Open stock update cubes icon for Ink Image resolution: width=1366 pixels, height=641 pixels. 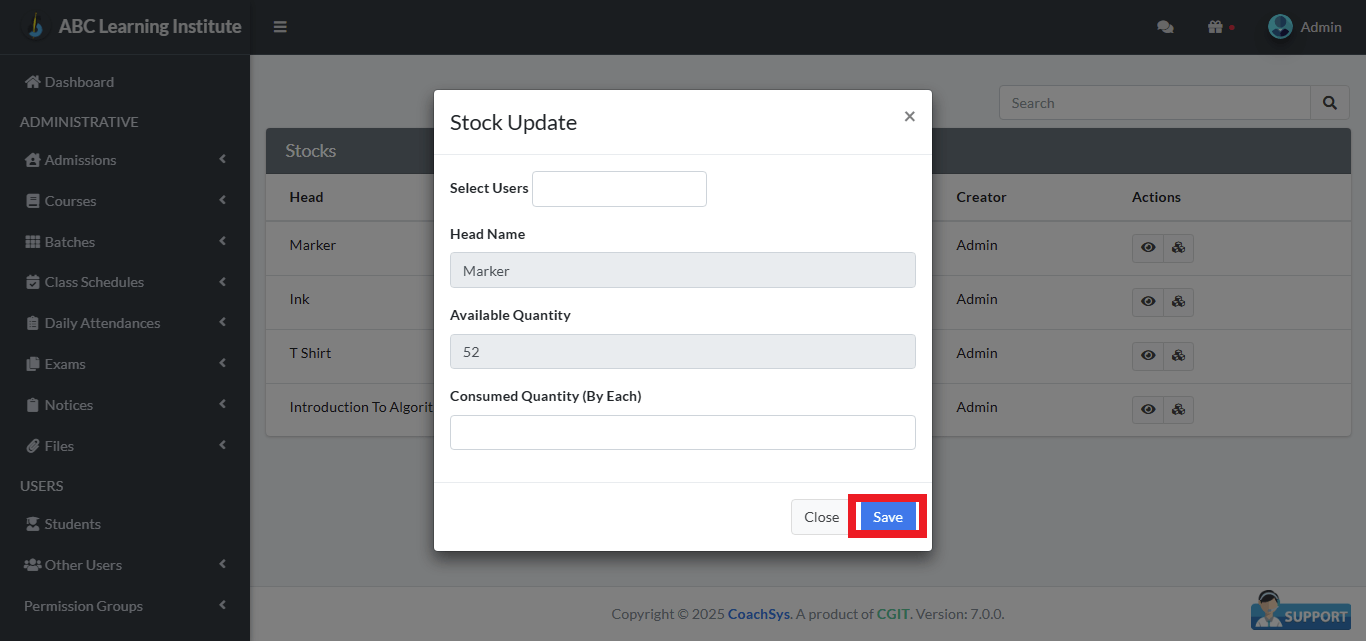pyautogui.click(x=1178, y=301)
